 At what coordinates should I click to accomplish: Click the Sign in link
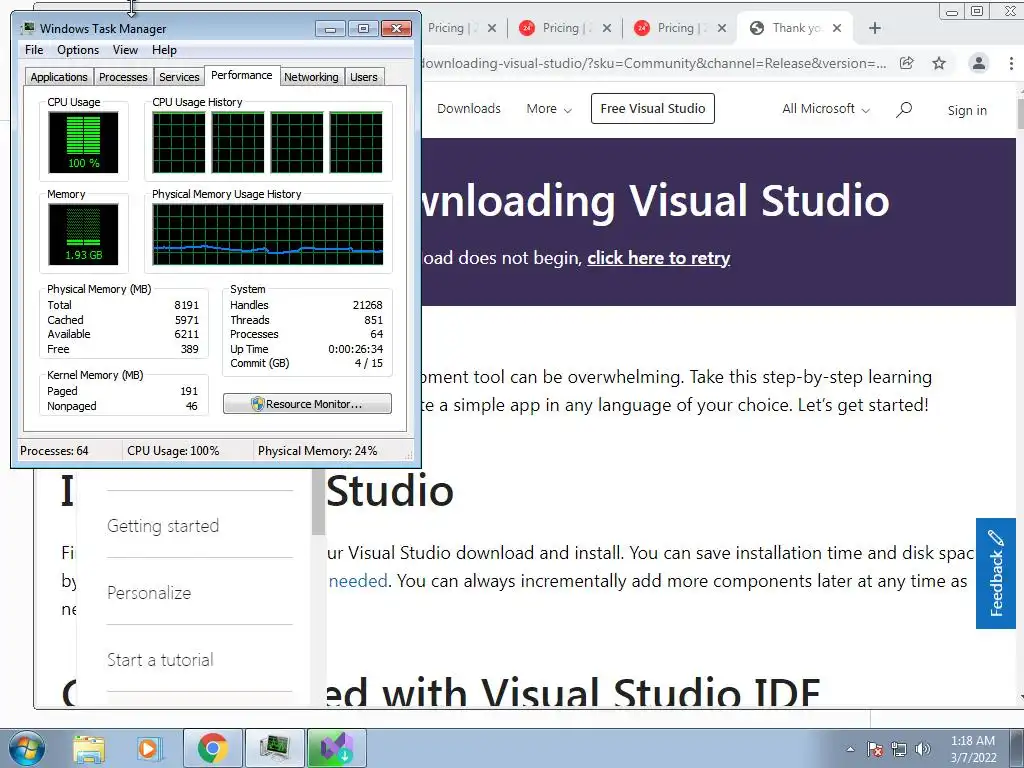[x=967, y=110]
